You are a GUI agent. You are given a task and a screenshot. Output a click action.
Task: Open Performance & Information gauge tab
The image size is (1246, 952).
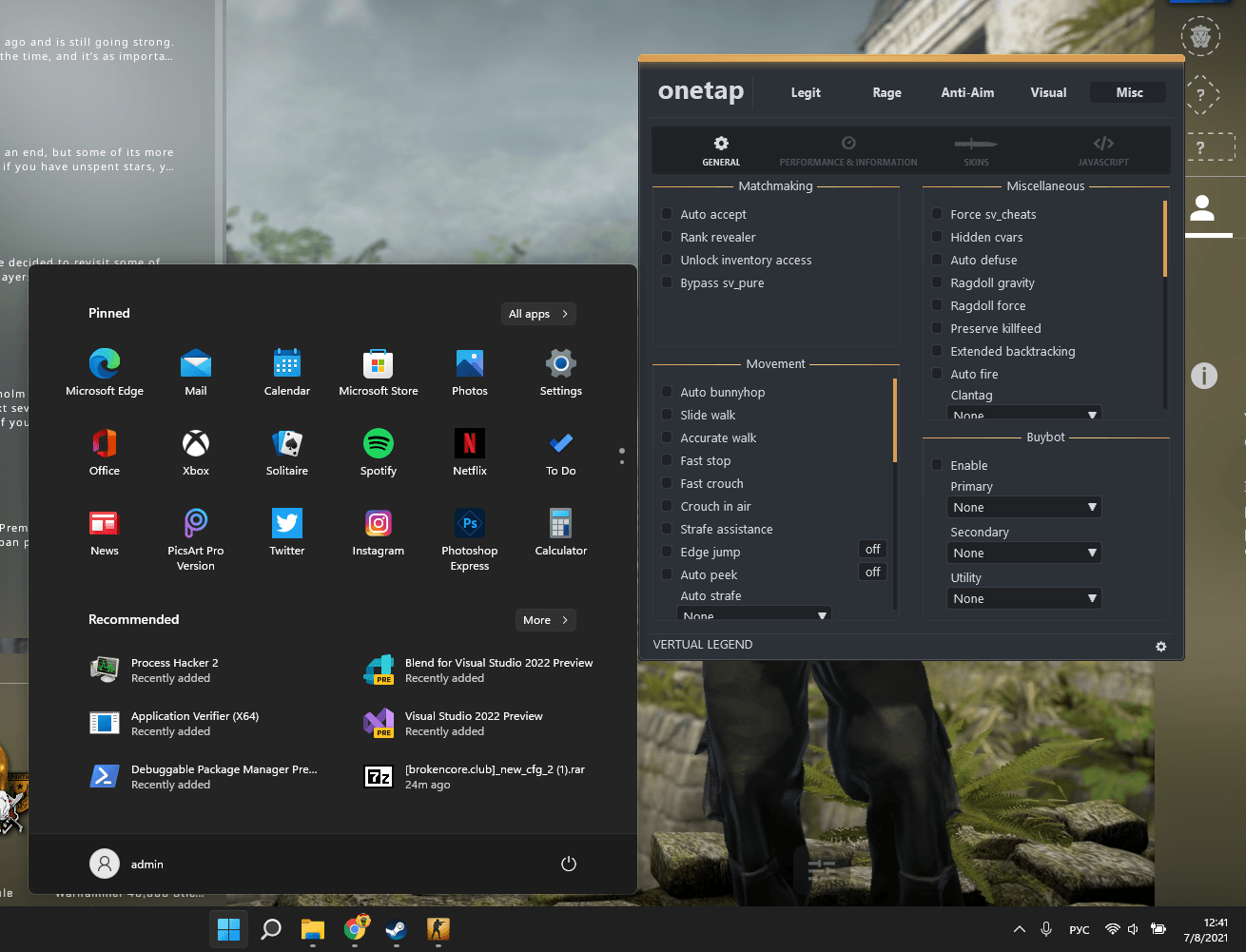coord(848,150)
